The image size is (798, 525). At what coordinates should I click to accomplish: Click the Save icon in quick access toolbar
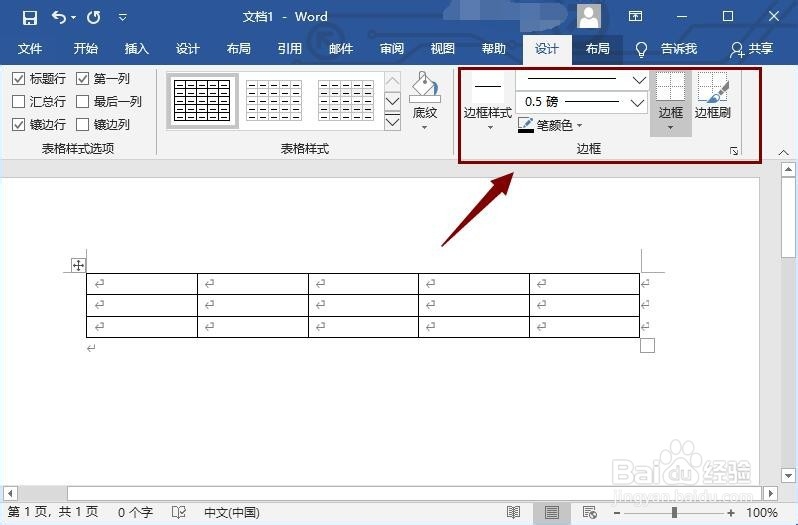coord(30,18)
